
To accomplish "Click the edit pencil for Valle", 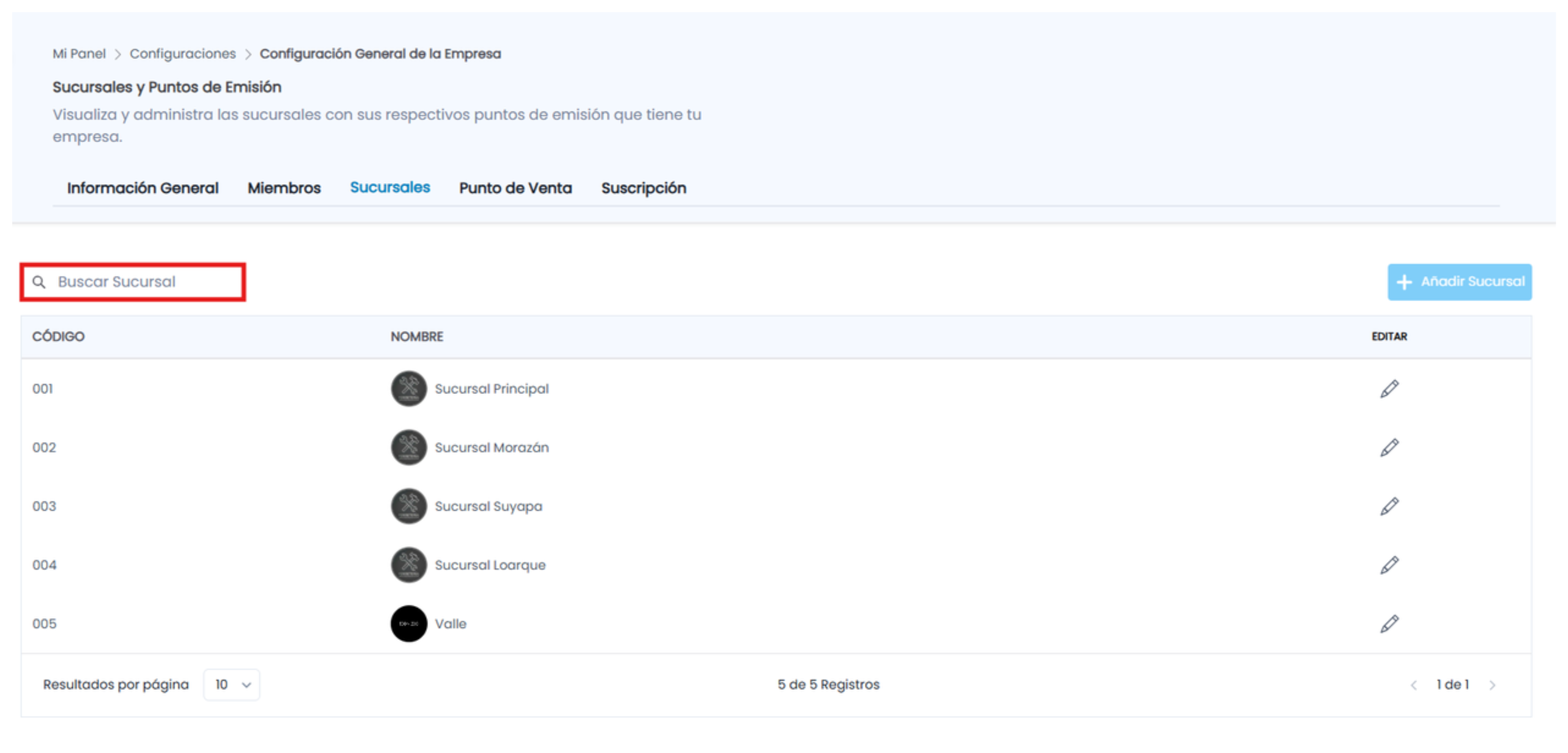I will pos(1389,623).
